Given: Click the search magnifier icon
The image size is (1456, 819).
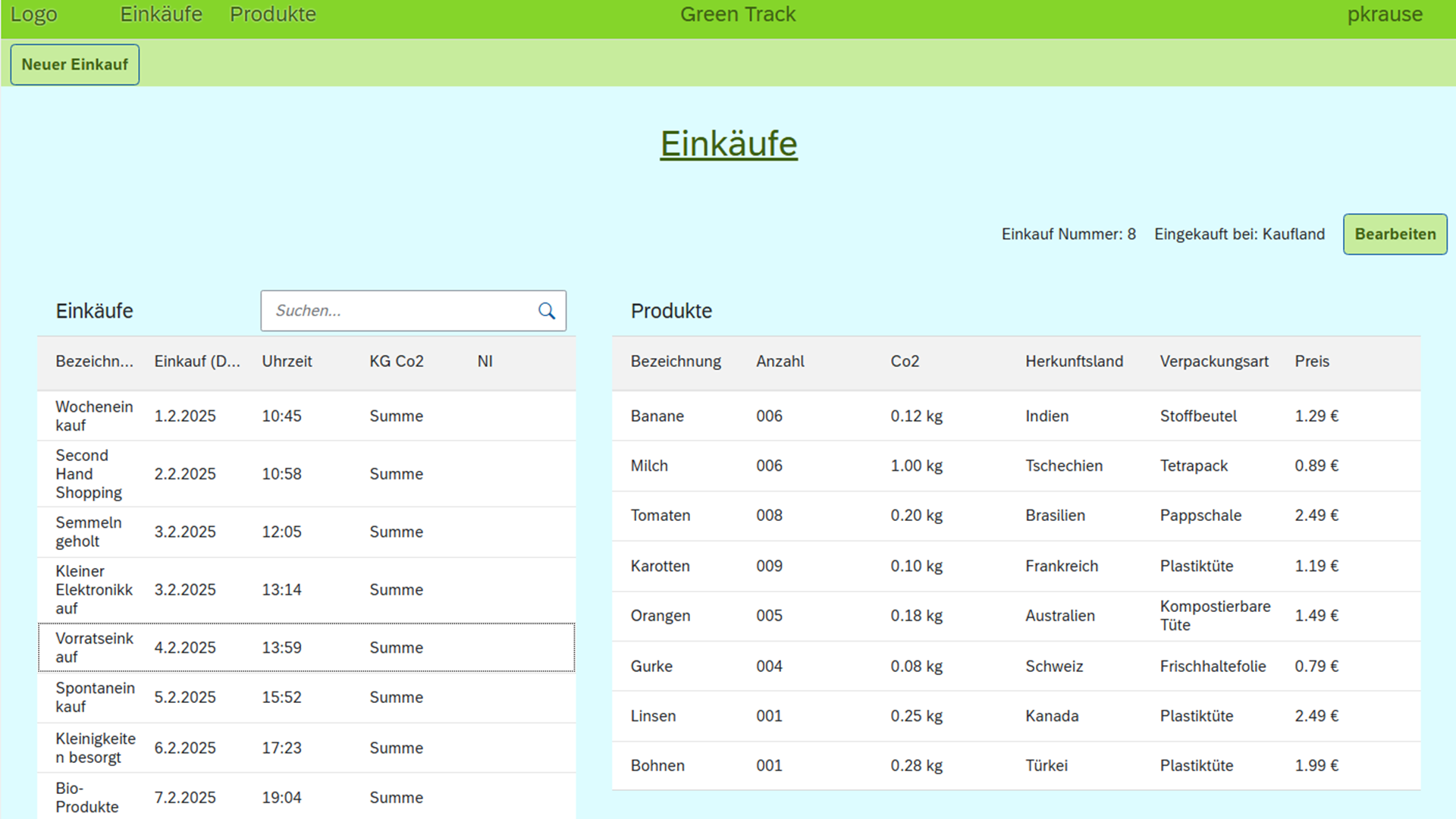Looking at the screenshot, I should [546, 311].
